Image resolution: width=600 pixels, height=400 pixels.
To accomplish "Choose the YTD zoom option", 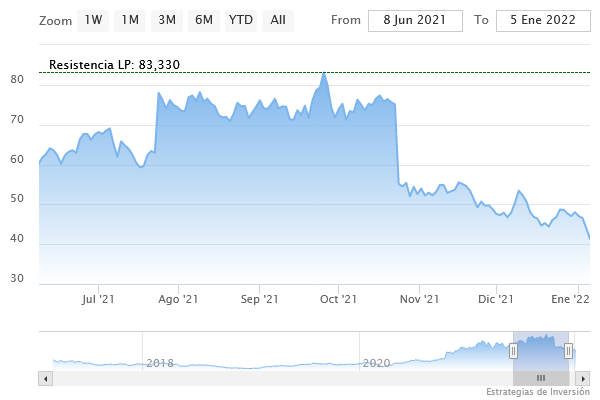I will [x=240, y=20].
